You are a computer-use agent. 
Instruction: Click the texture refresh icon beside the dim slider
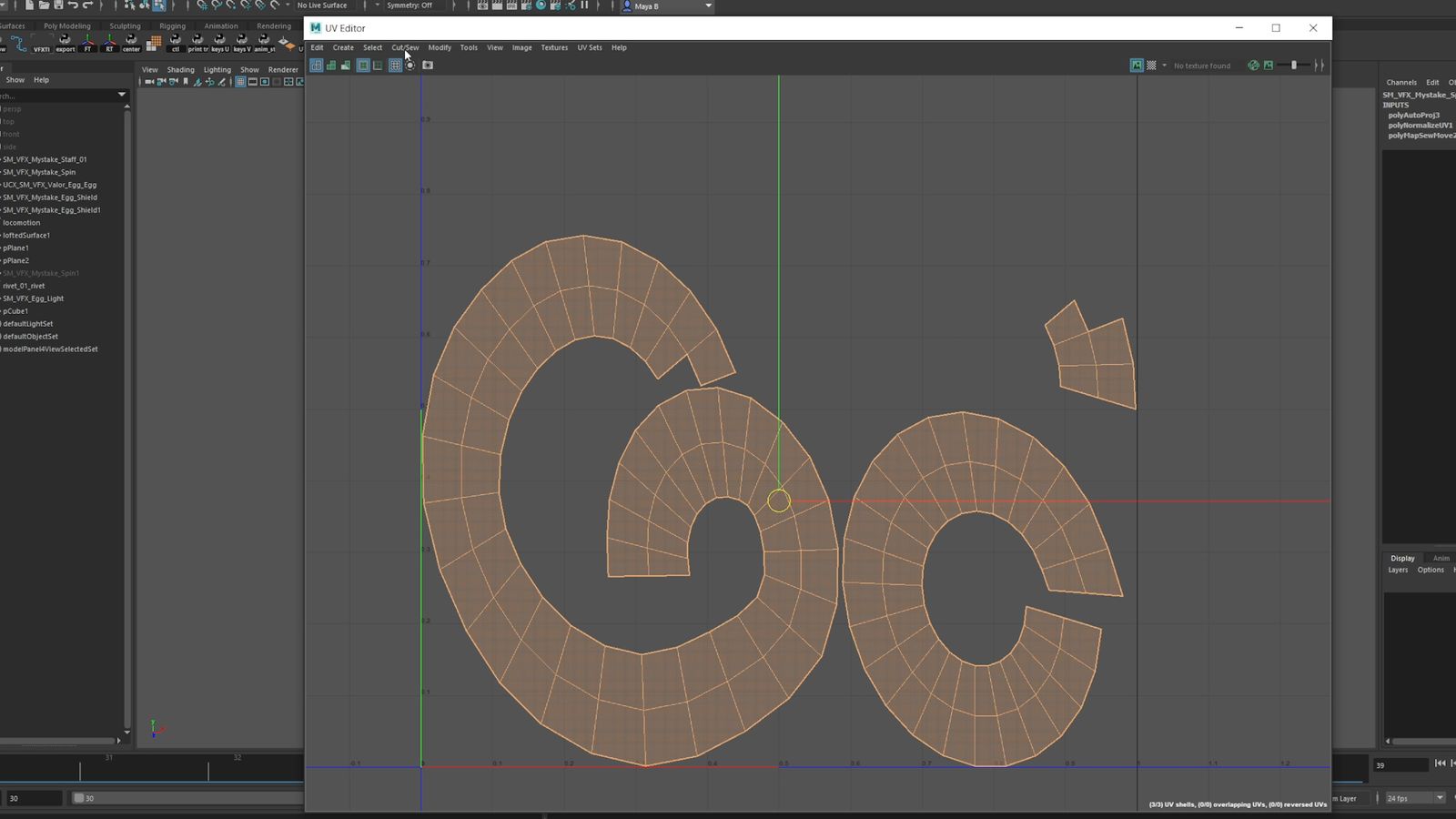(1253, 65)
